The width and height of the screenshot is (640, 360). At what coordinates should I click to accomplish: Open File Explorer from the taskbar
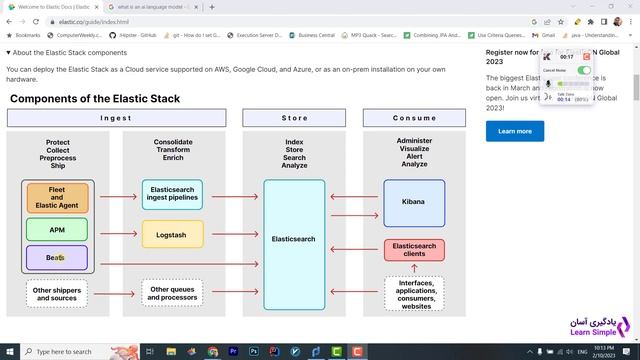click(171, 351)
